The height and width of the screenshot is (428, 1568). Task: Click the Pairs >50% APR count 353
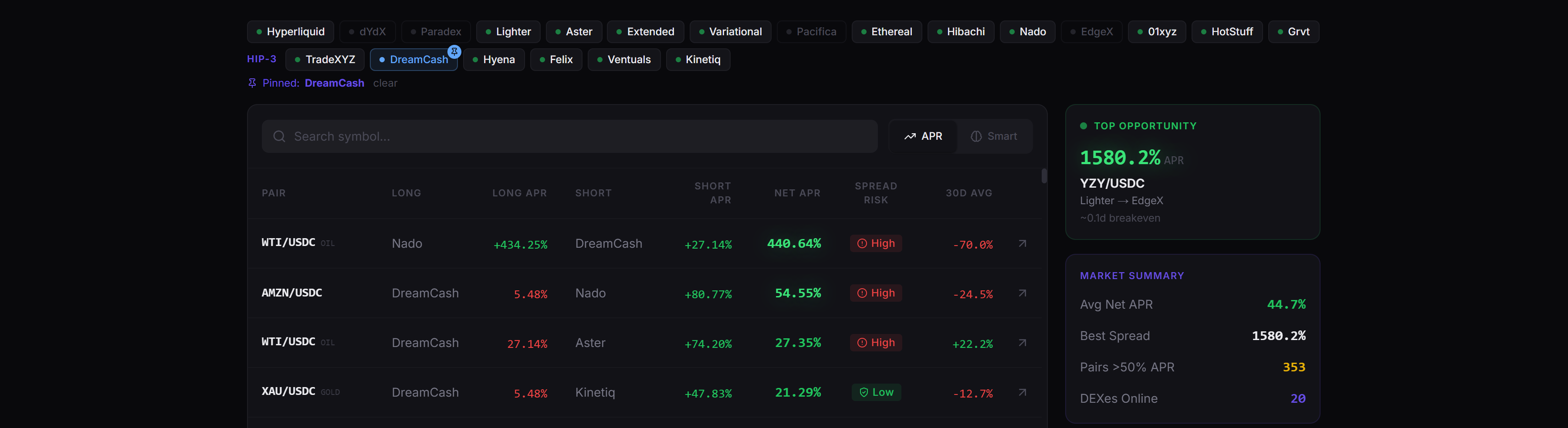[1294, 367]
